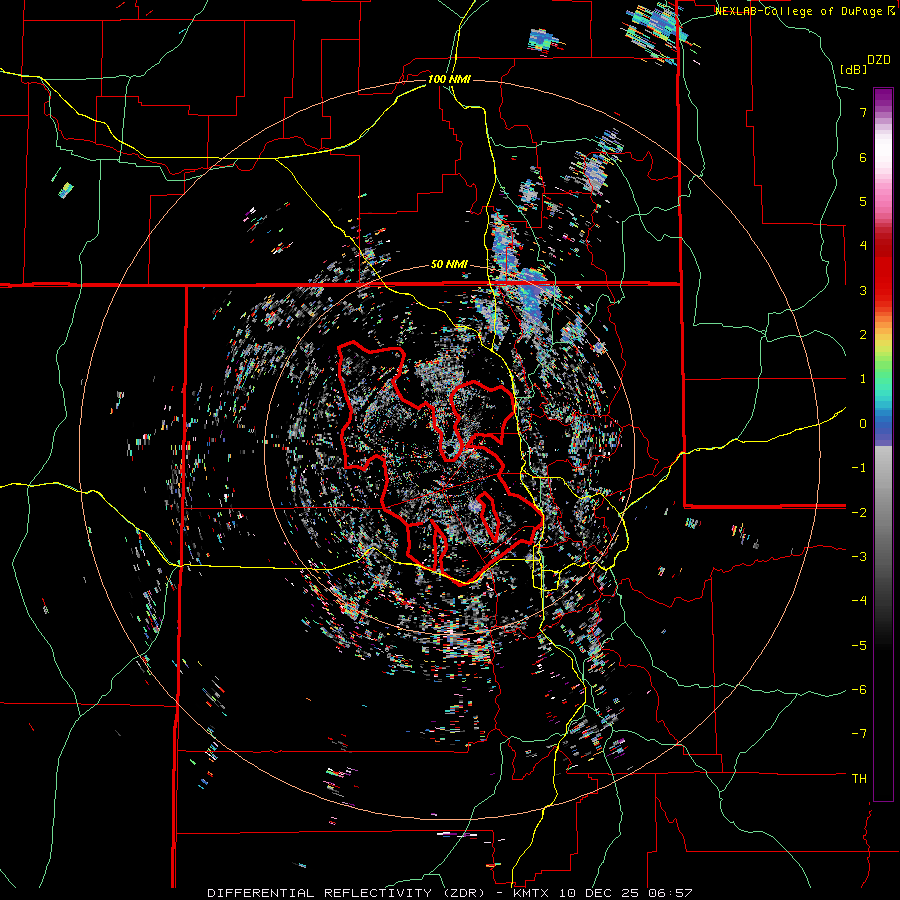
Task: Click the blue 0 dB band of color scale
Action: [x=883, y=424]
